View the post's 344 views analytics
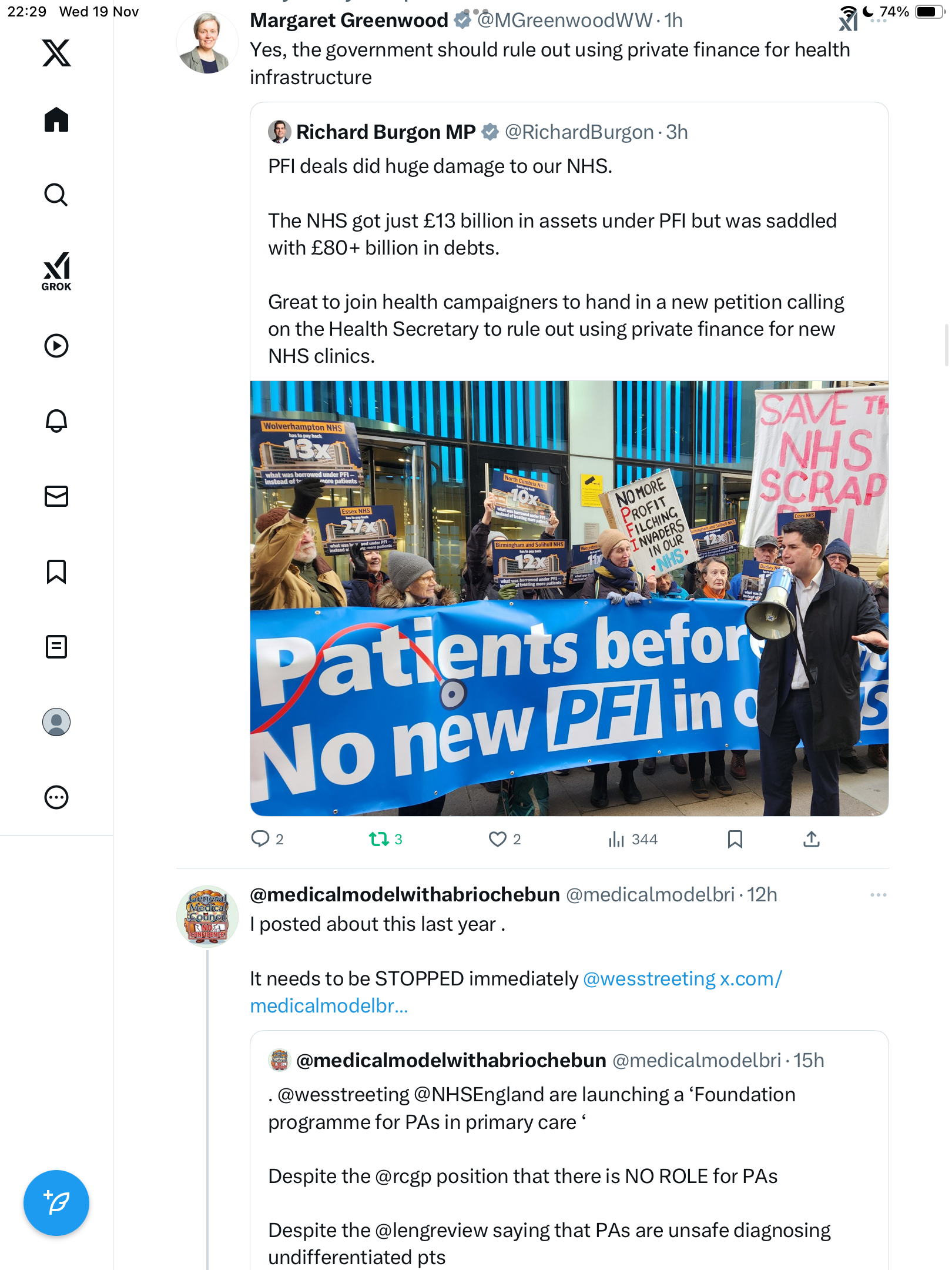The height and width of the screenshot is (1270, 952). 633,839
